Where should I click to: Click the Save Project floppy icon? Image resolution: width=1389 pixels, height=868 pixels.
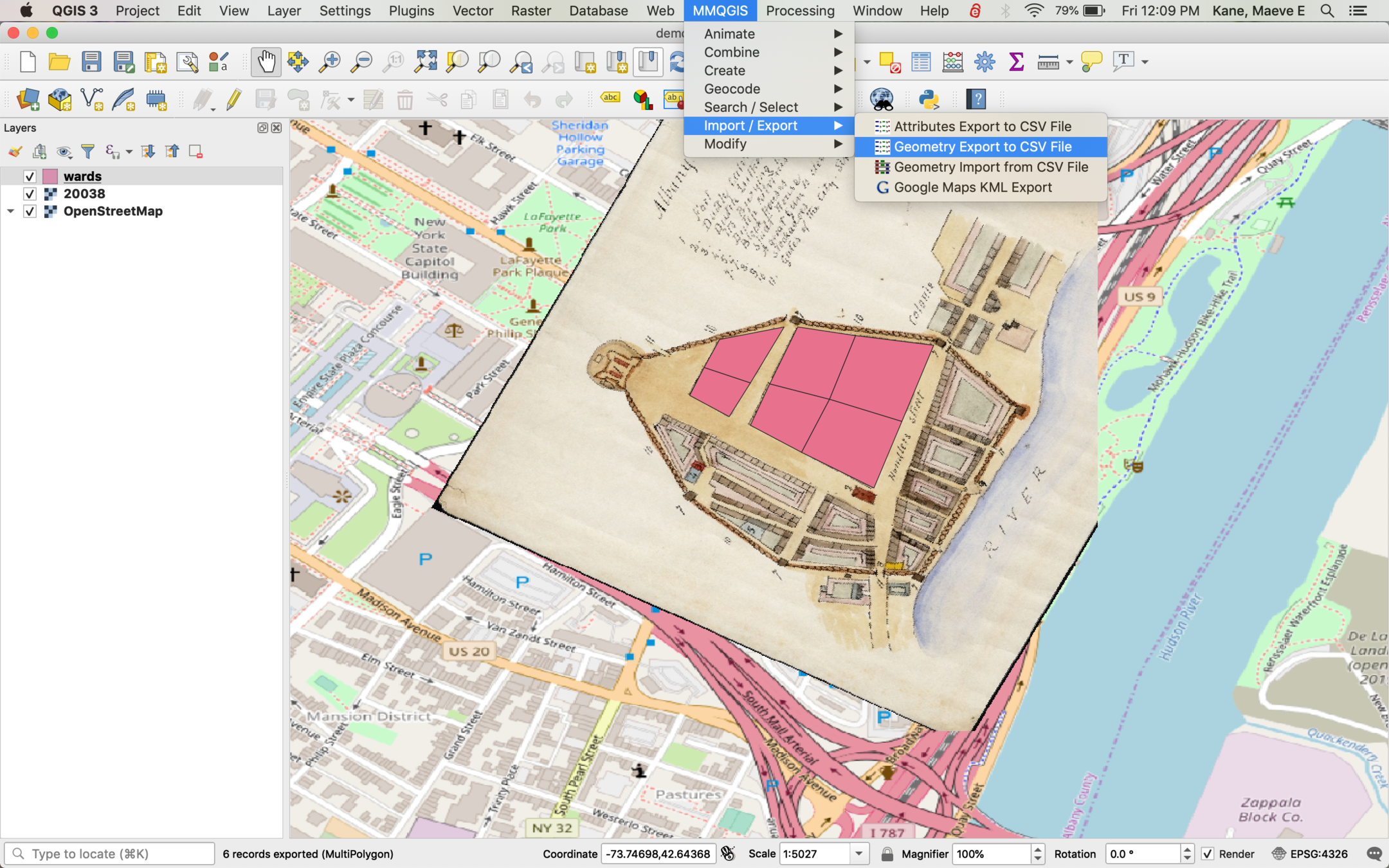[91, 62]
